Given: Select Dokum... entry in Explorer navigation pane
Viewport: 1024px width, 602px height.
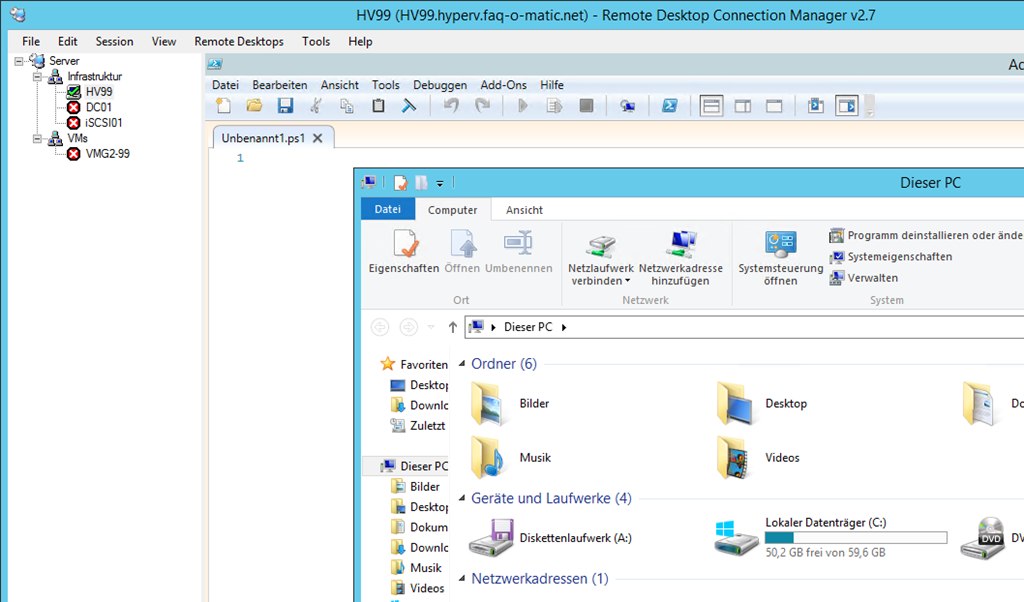Looking at the screenshot, I should point(420,527).
